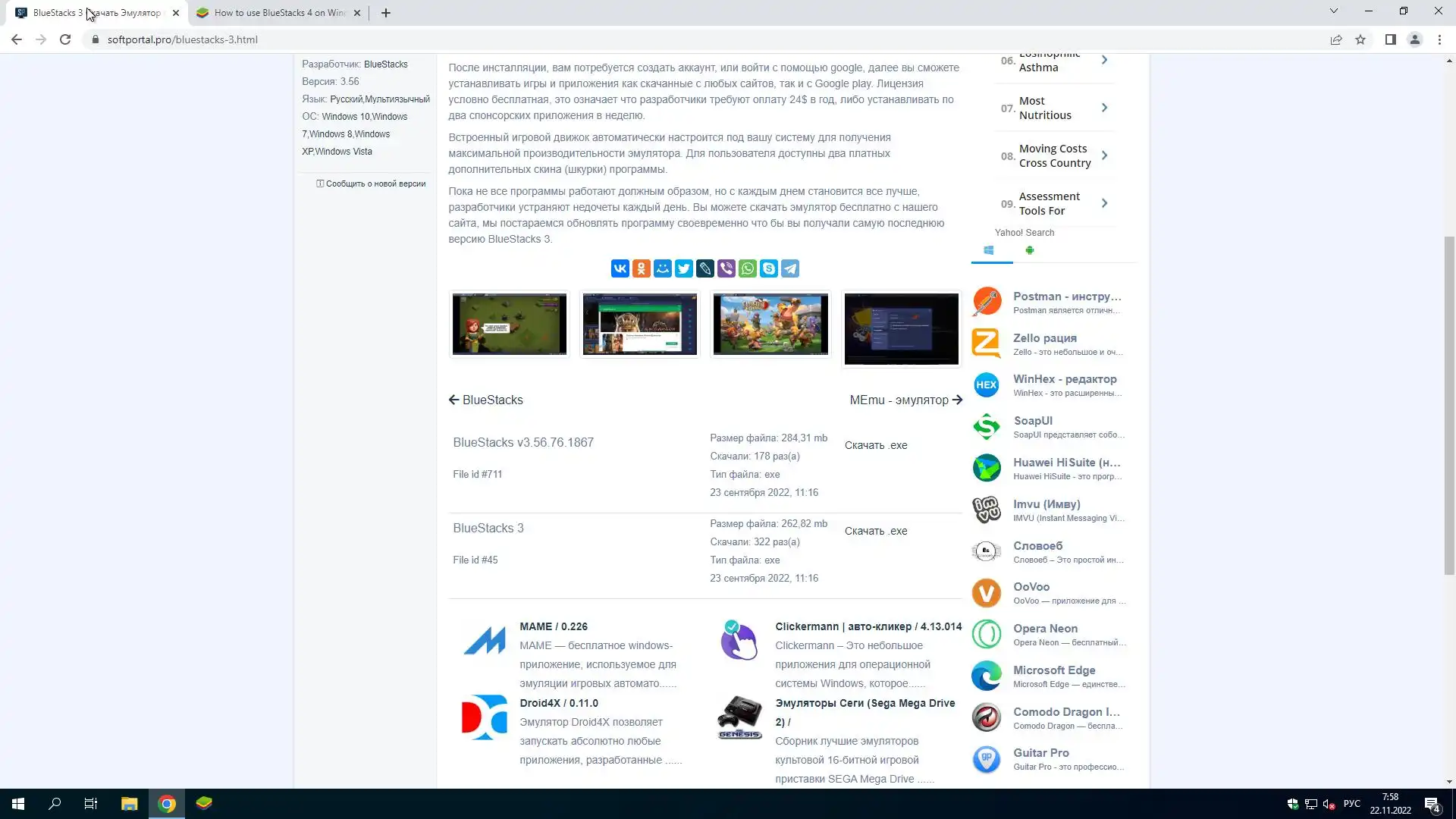Open the Chrome tab search dropdown arrow
The image size is (1456, 819).
1333,11
